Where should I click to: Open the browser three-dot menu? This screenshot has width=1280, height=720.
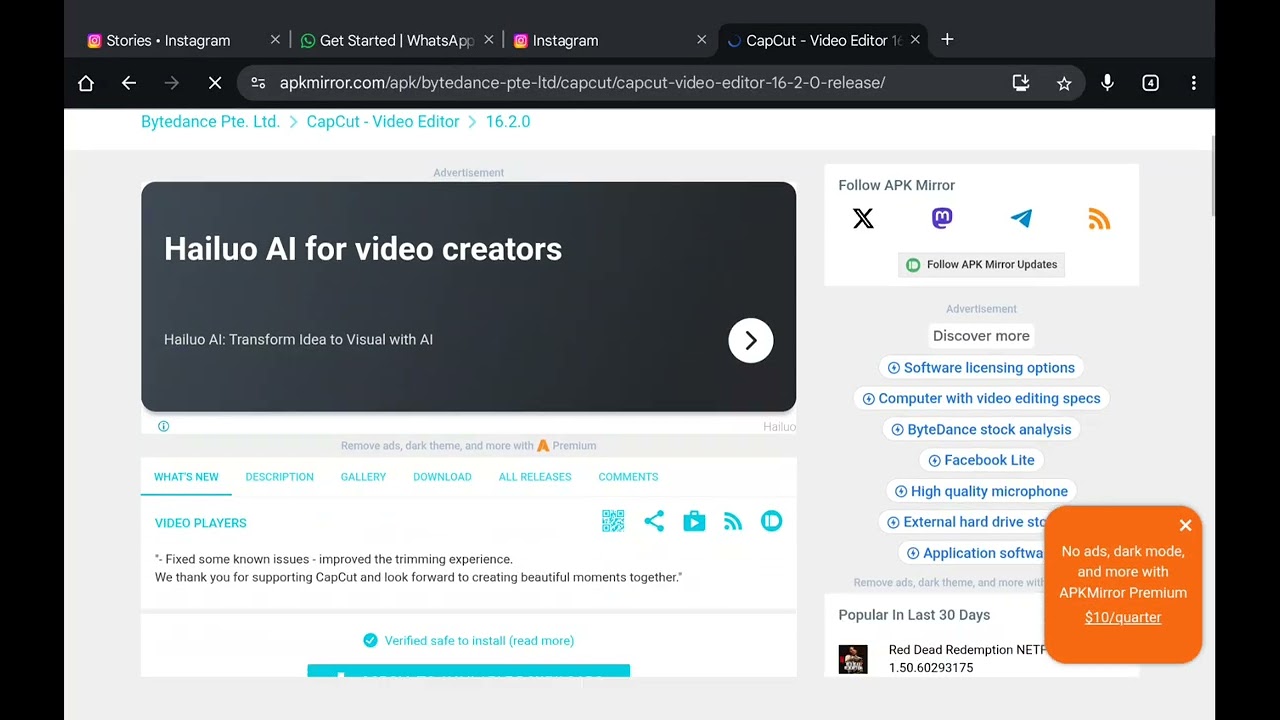(x=1193, y=83)
